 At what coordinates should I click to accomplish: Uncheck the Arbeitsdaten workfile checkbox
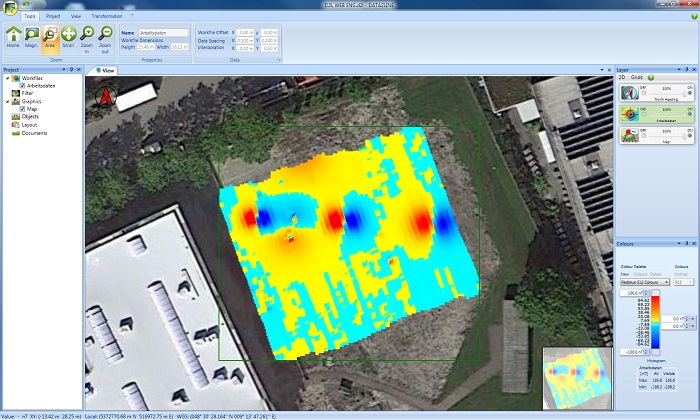(x=21, y=85)
